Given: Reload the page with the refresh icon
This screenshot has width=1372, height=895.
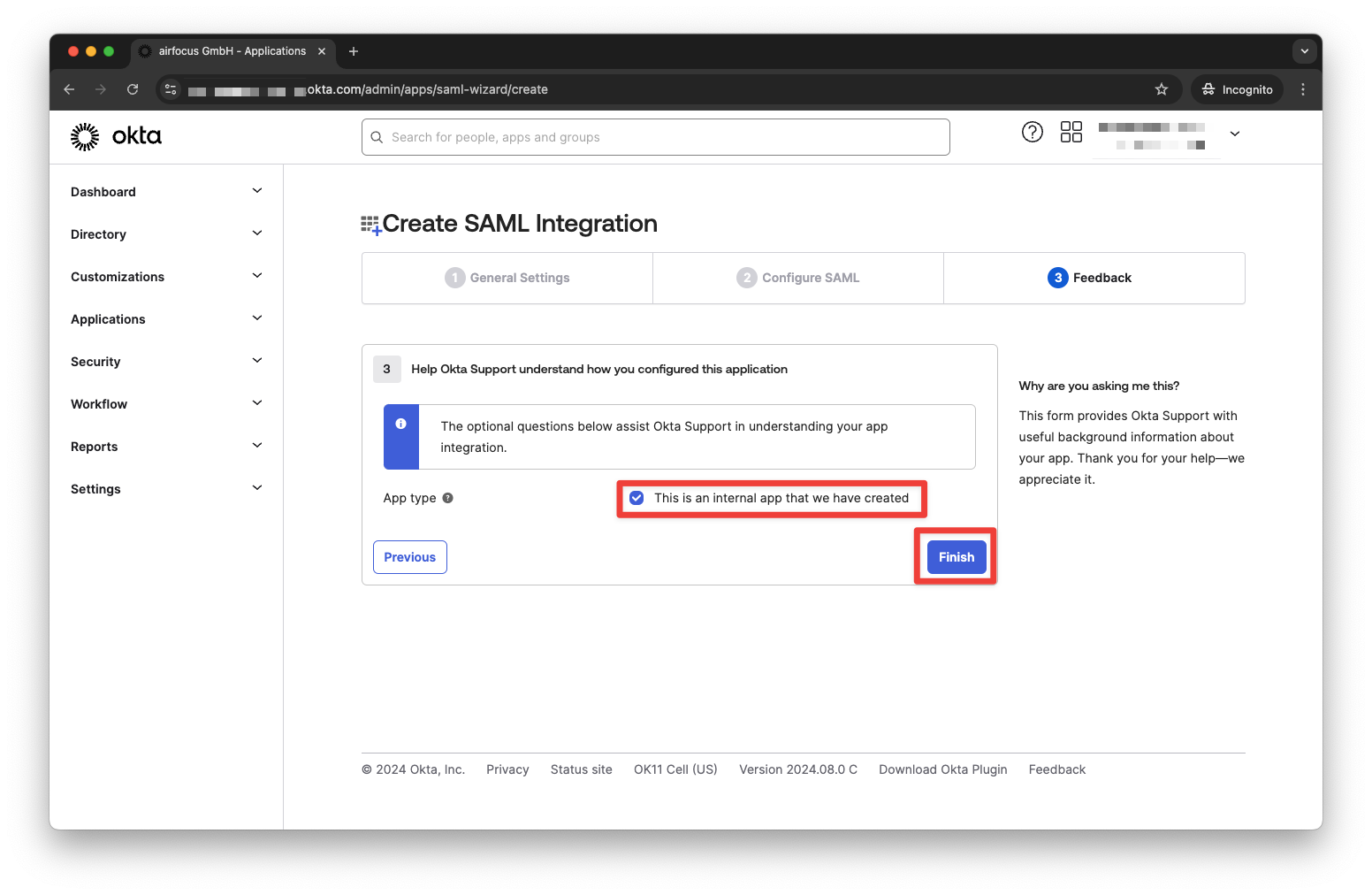Looking at the screenshot, I should 133,89.
